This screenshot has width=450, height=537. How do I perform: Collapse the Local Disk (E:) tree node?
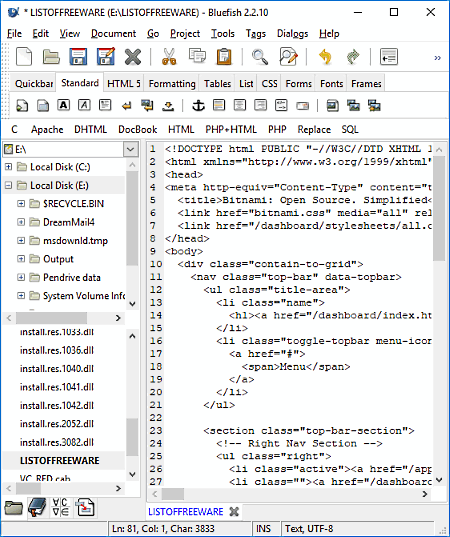(9, 185)
